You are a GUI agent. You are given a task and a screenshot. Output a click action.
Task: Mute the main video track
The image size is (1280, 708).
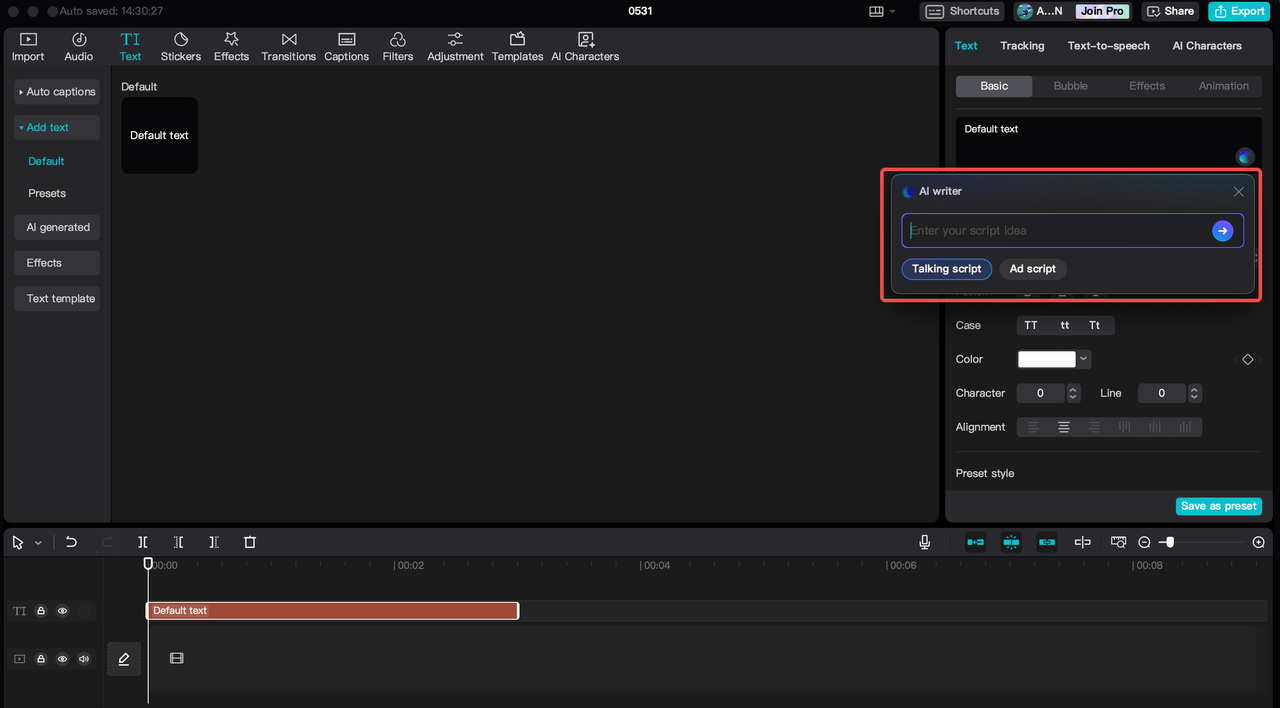click(84, 659)
